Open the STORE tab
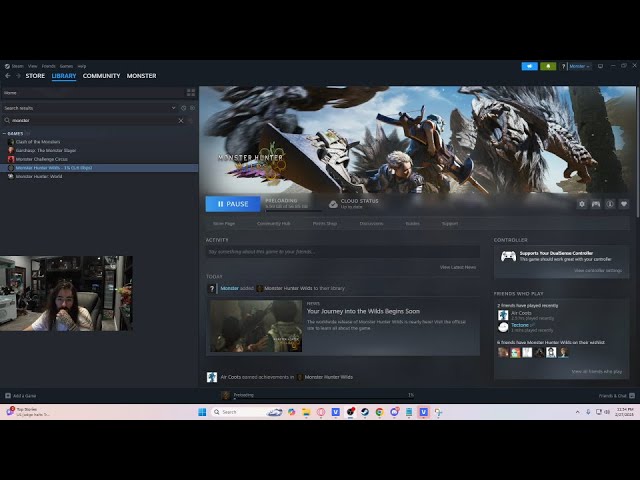 pyautogui.click(x=35, y=76)
